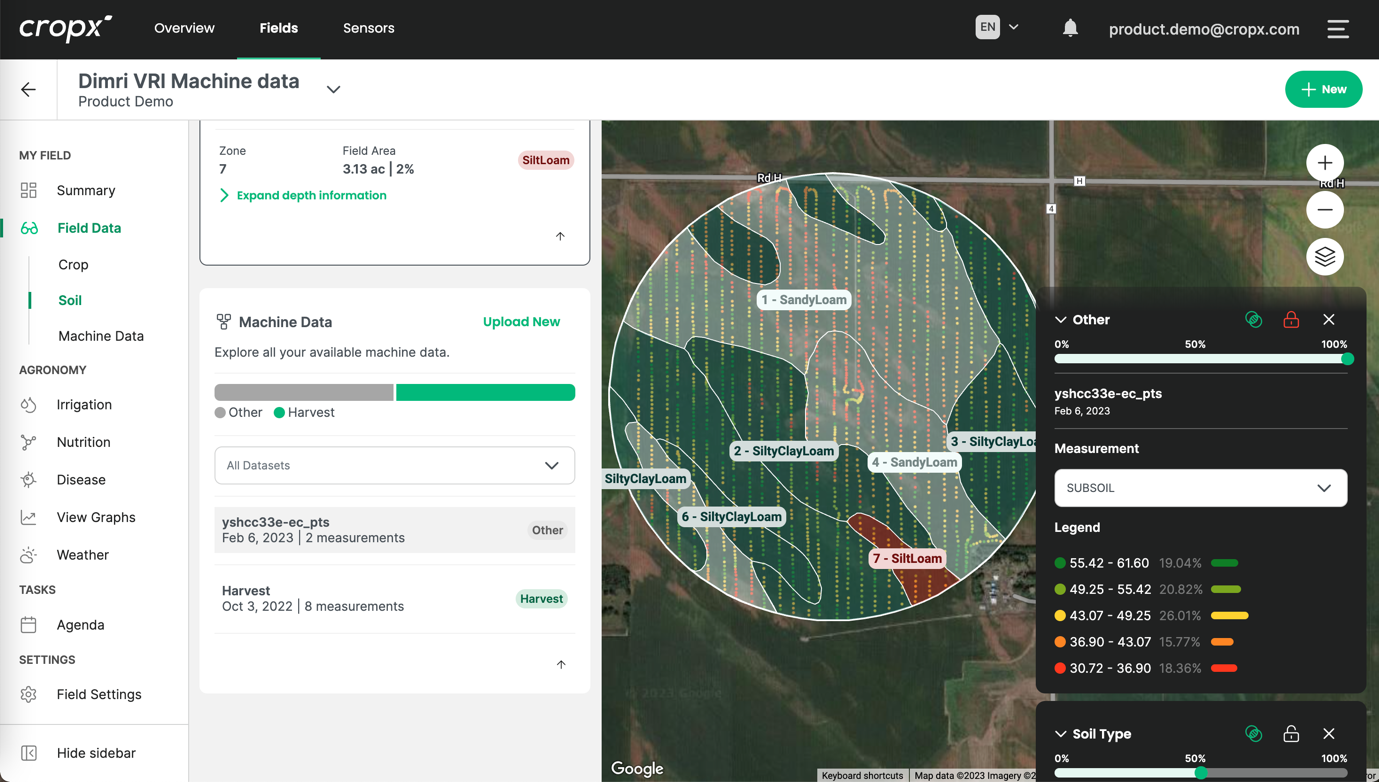Switch to the Sensors tab
This screenshot has height=782, width=1379.
coord(368,28)
